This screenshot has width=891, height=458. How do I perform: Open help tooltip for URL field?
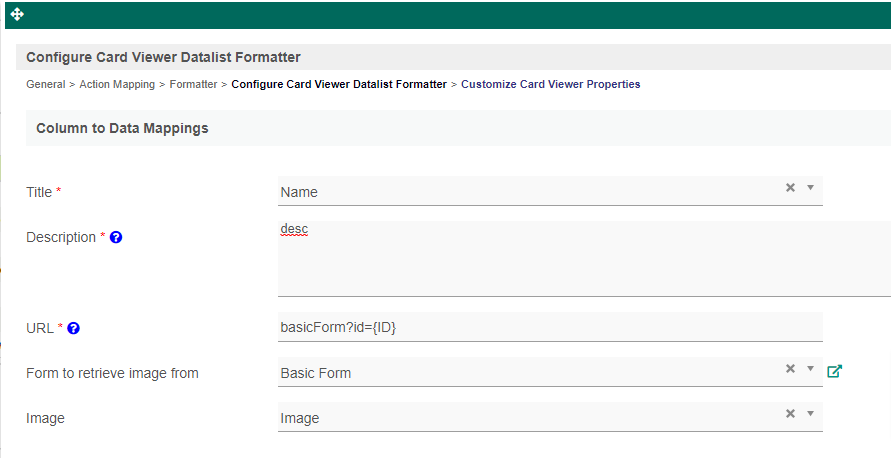(x=74, y=328)
